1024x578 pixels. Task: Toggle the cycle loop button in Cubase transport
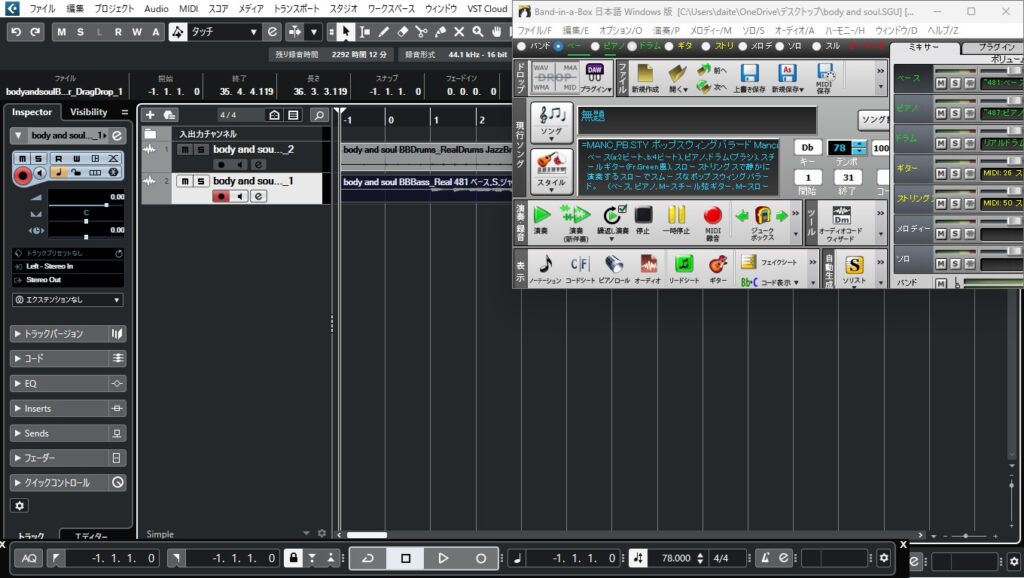(368, 558)
